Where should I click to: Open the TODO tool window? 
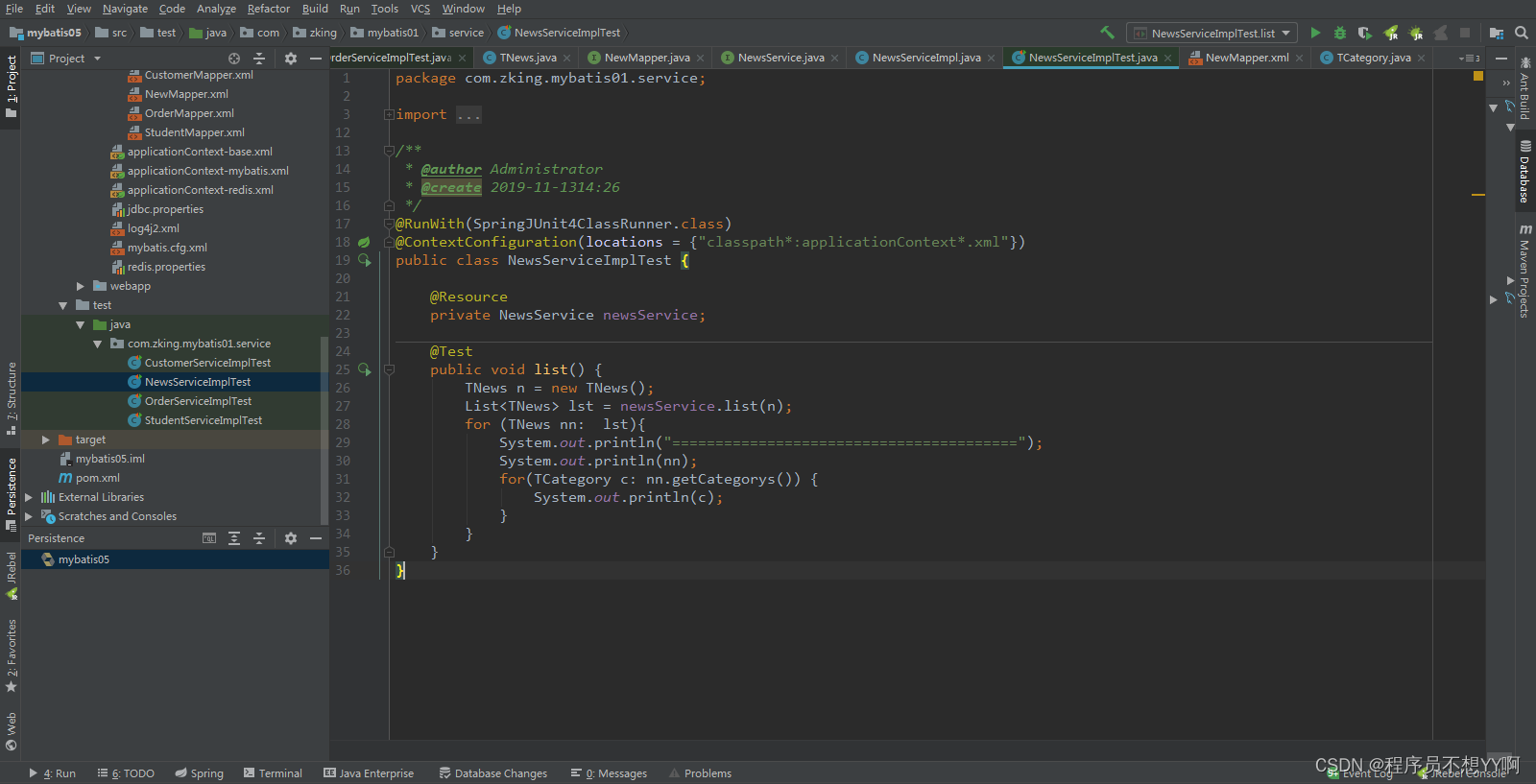click(x=126, y=773)
